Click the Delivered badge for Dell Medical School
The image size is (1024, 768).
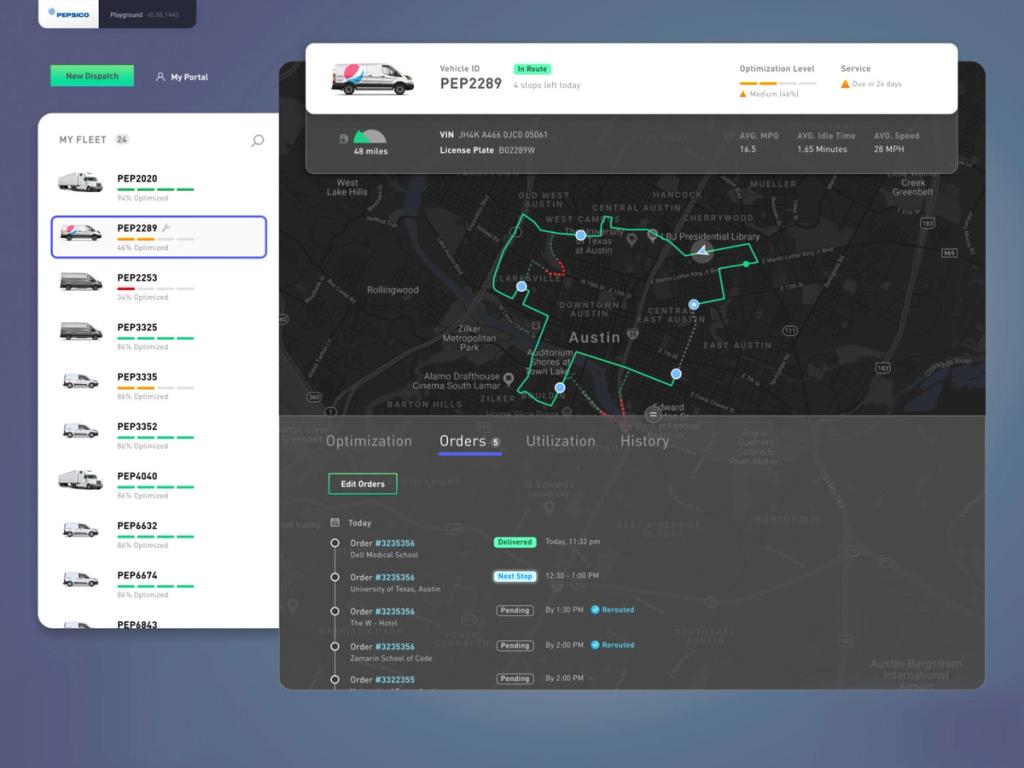(x=514, y=542)
